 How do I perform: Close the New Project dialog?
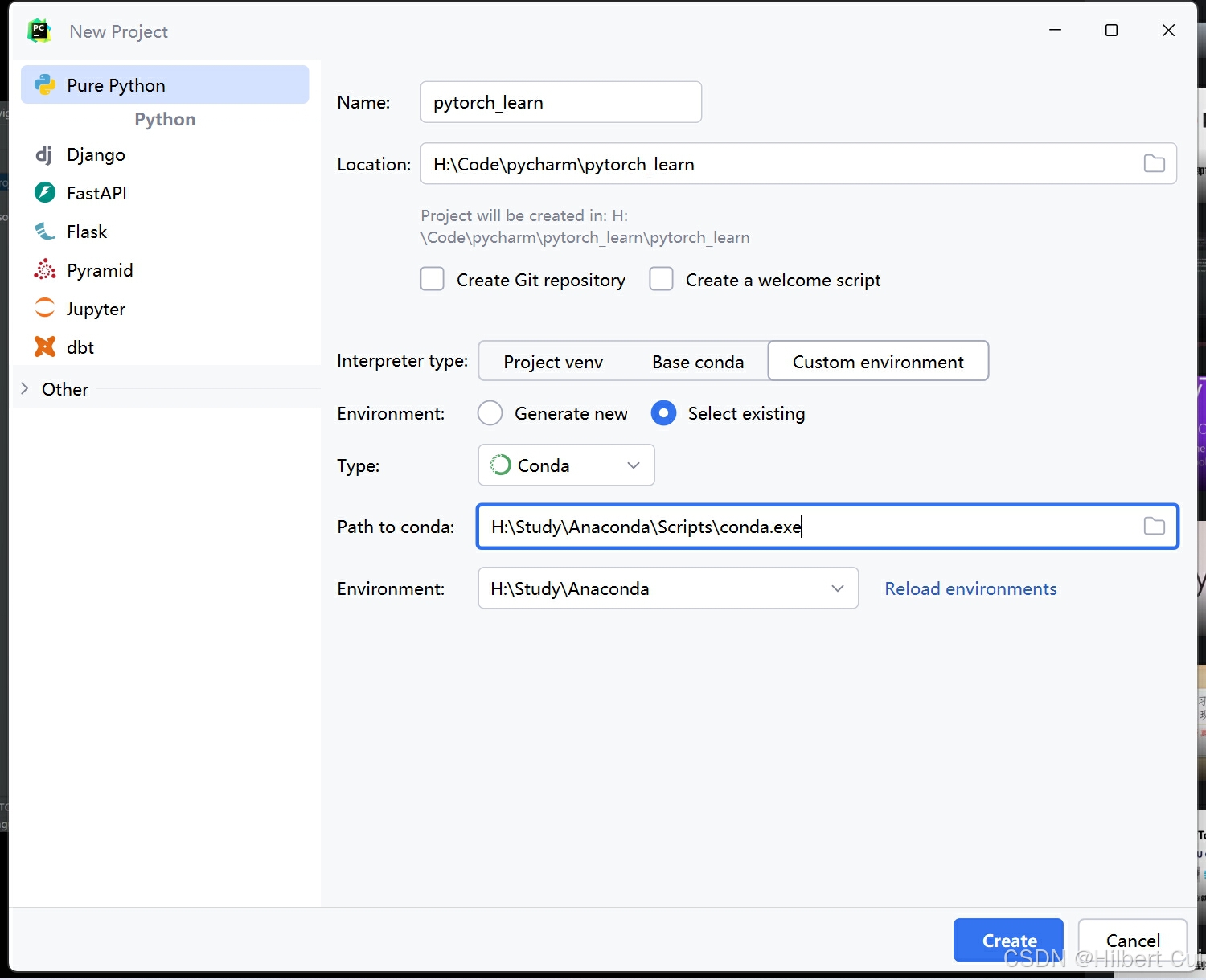coord(1169,31)
